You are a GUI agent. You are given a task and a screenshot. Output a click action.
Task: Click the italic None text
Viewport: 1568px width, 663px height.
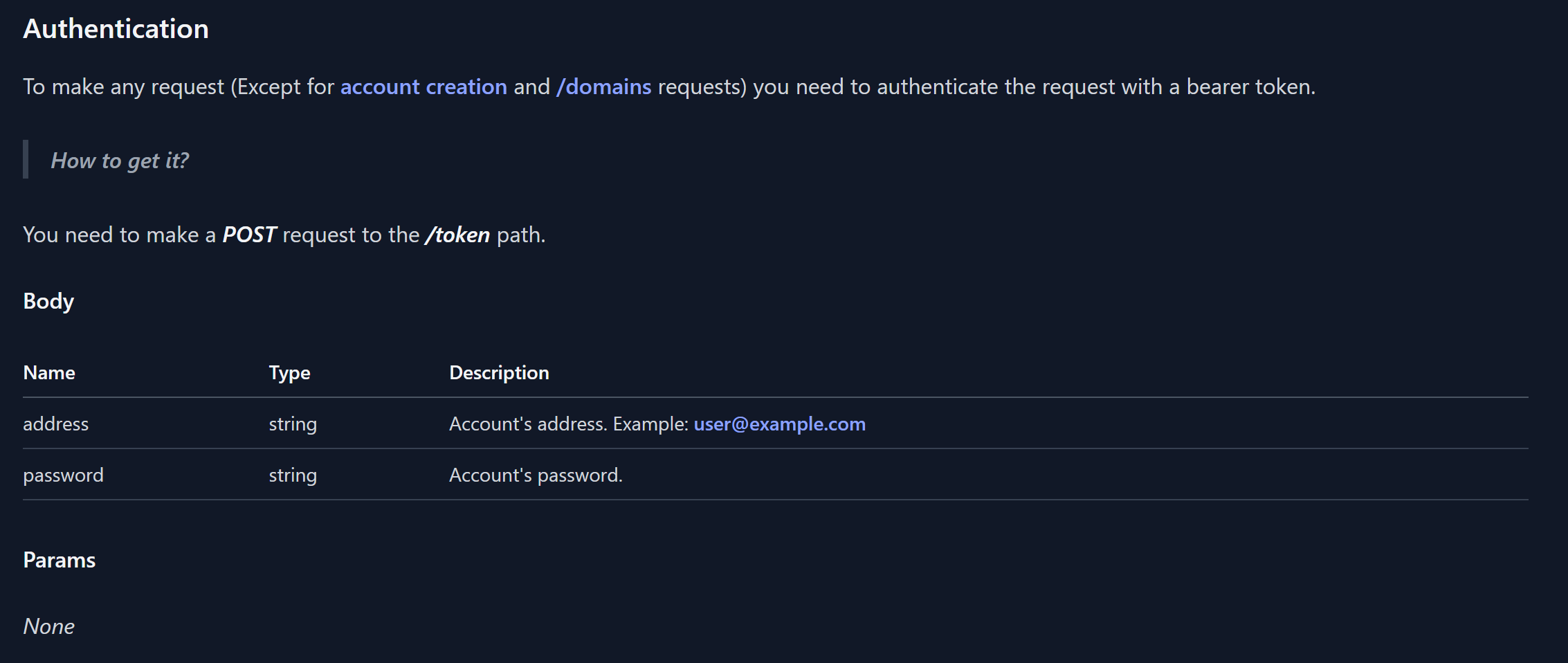click(48, 626)
